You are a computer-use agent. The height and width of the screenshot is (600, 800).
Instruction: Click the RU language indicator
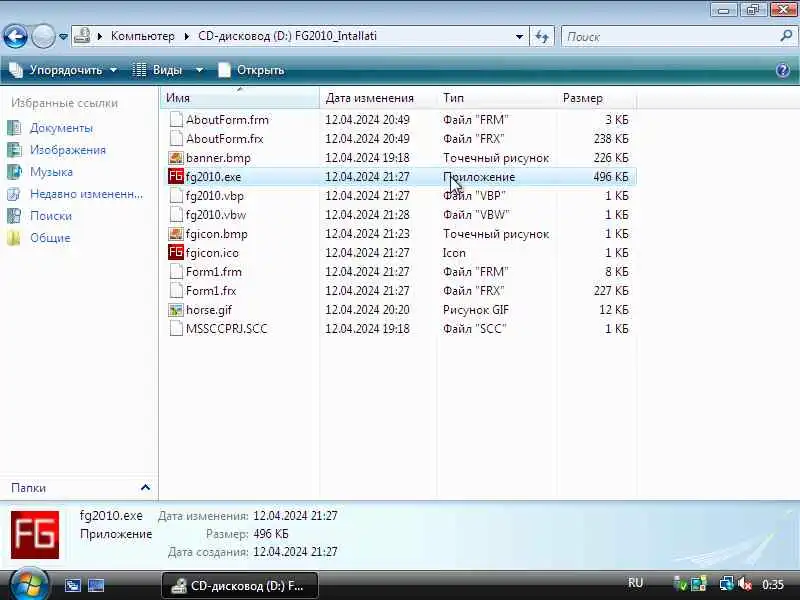pos(635,583)
